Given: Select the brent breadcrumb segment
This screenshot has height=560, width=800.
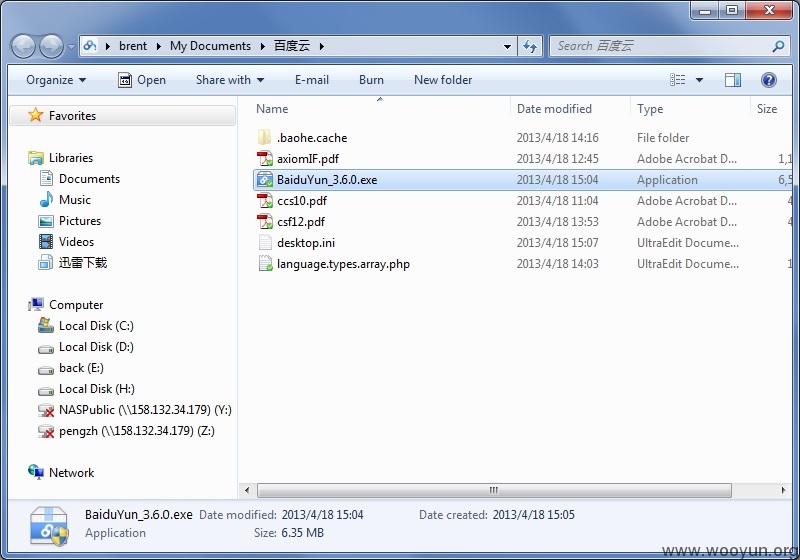Looking at the screenshot, I should pos(133,46).
